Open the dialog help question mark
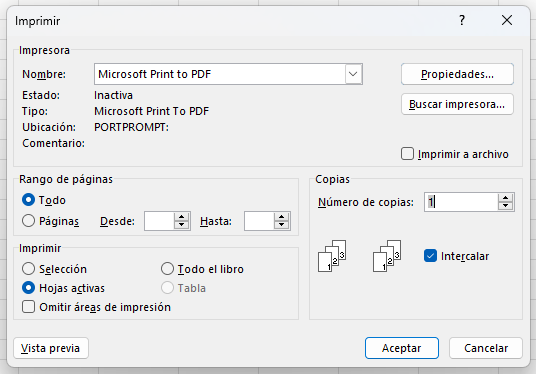This screenshot has height=374, width=536. pyautogui.click(x=462, y=21)
